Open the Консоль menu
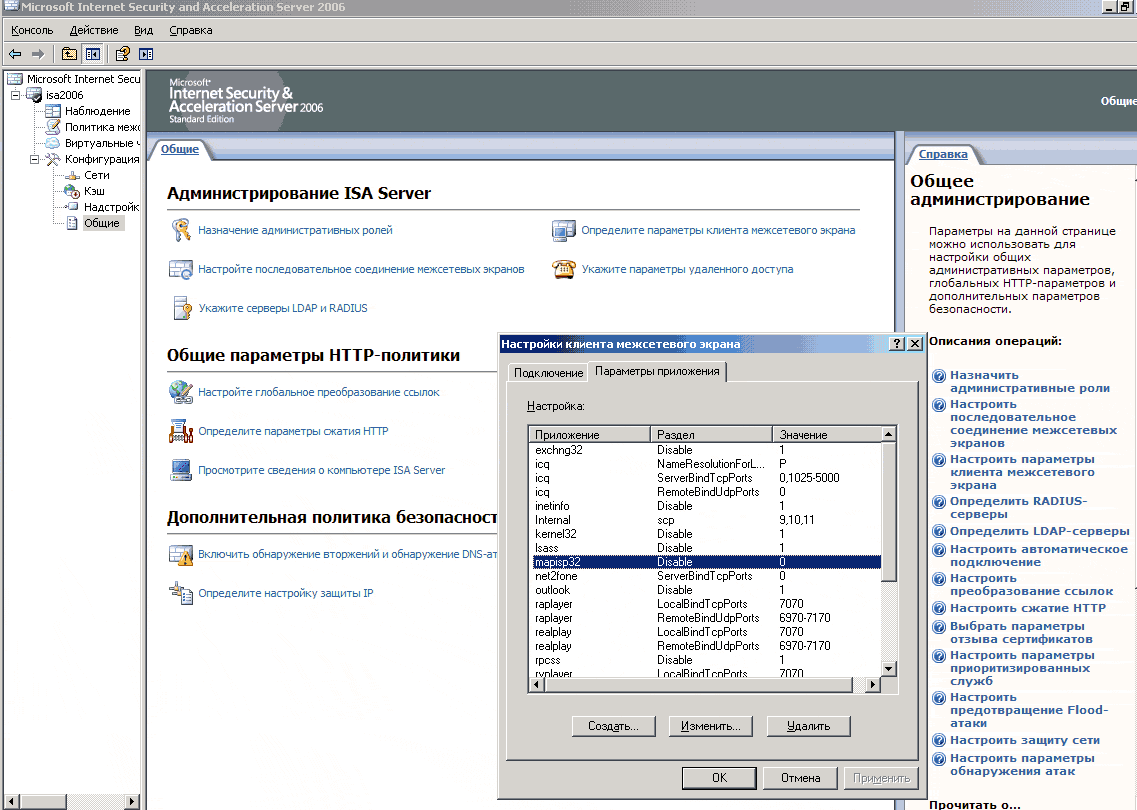 (32, 30)
